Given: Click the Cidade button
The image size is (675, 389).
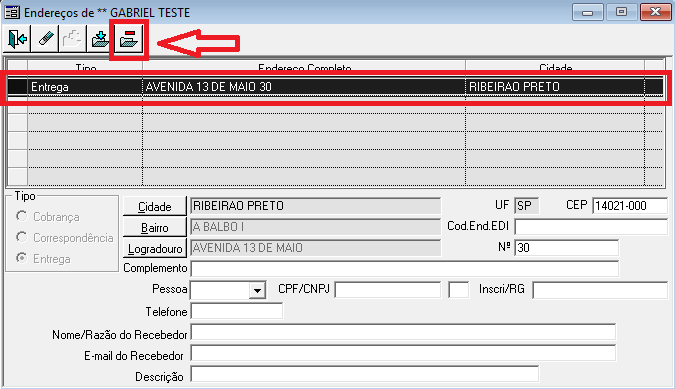Looking at the screenshot, I should point(155,206).
